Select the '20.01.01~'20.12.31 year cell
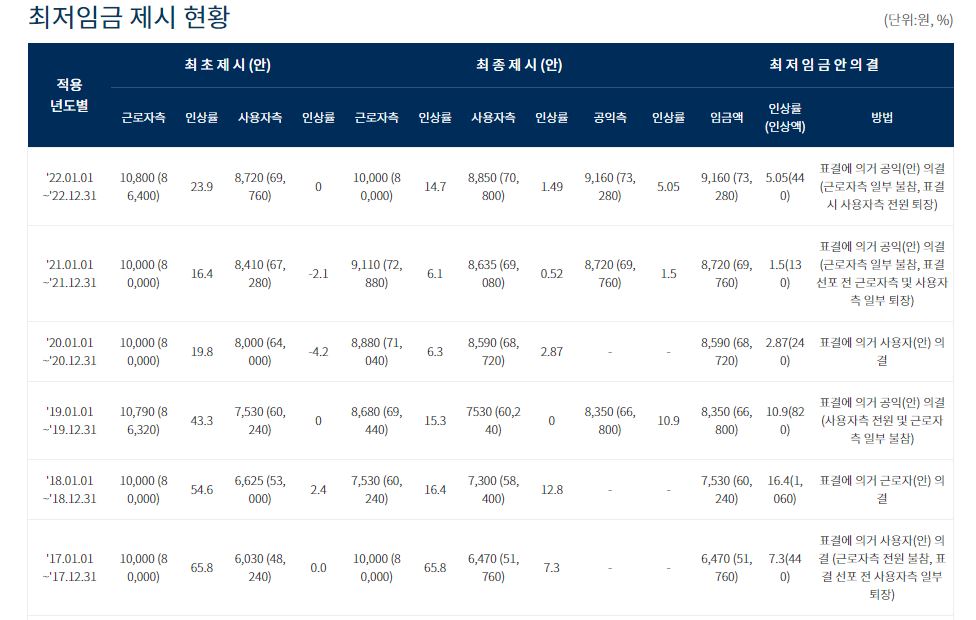 tap(69, 352)
